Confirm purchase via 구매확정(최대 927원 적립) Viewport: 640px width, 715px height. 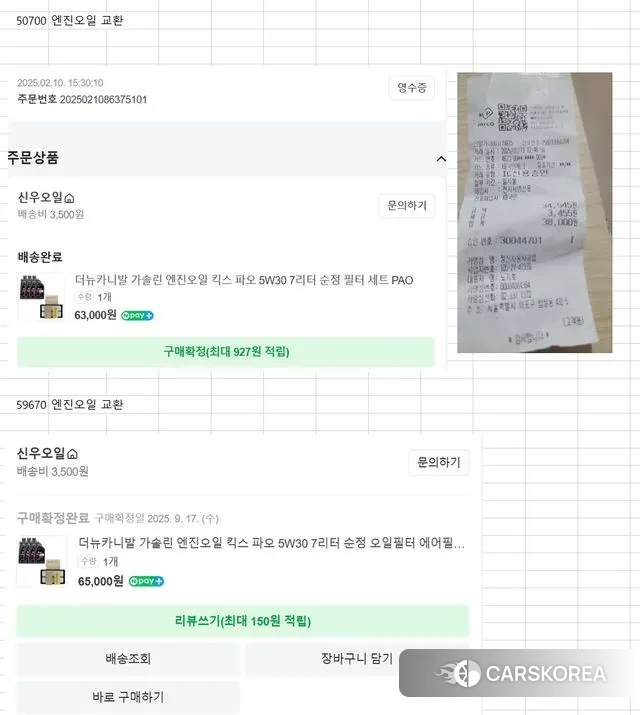[226, 352]
